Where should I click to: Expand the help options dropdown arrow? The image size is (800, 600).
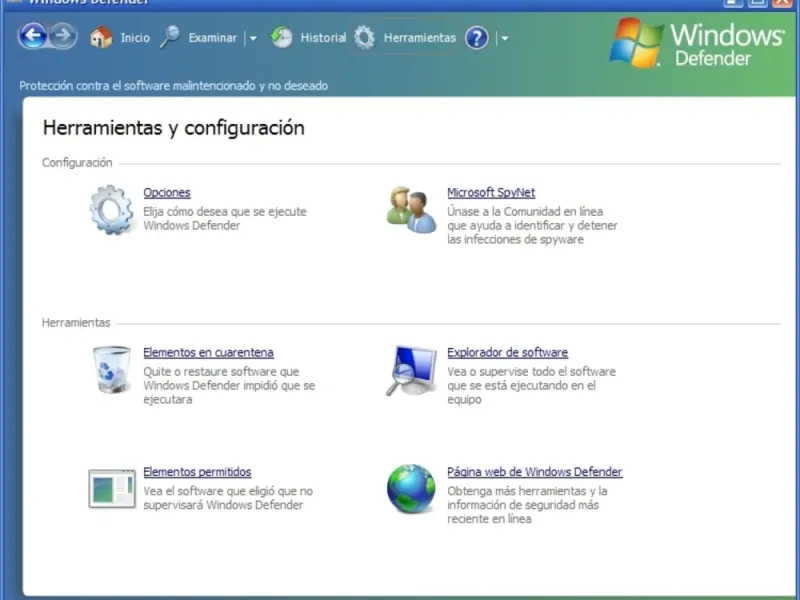point(505,38)
